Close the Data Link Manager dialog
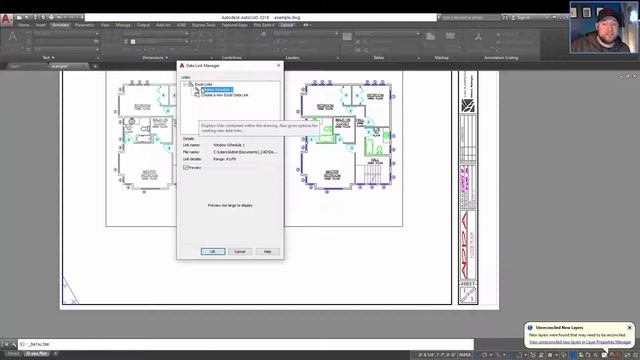640x360 pixels. (x=278, y=65)
